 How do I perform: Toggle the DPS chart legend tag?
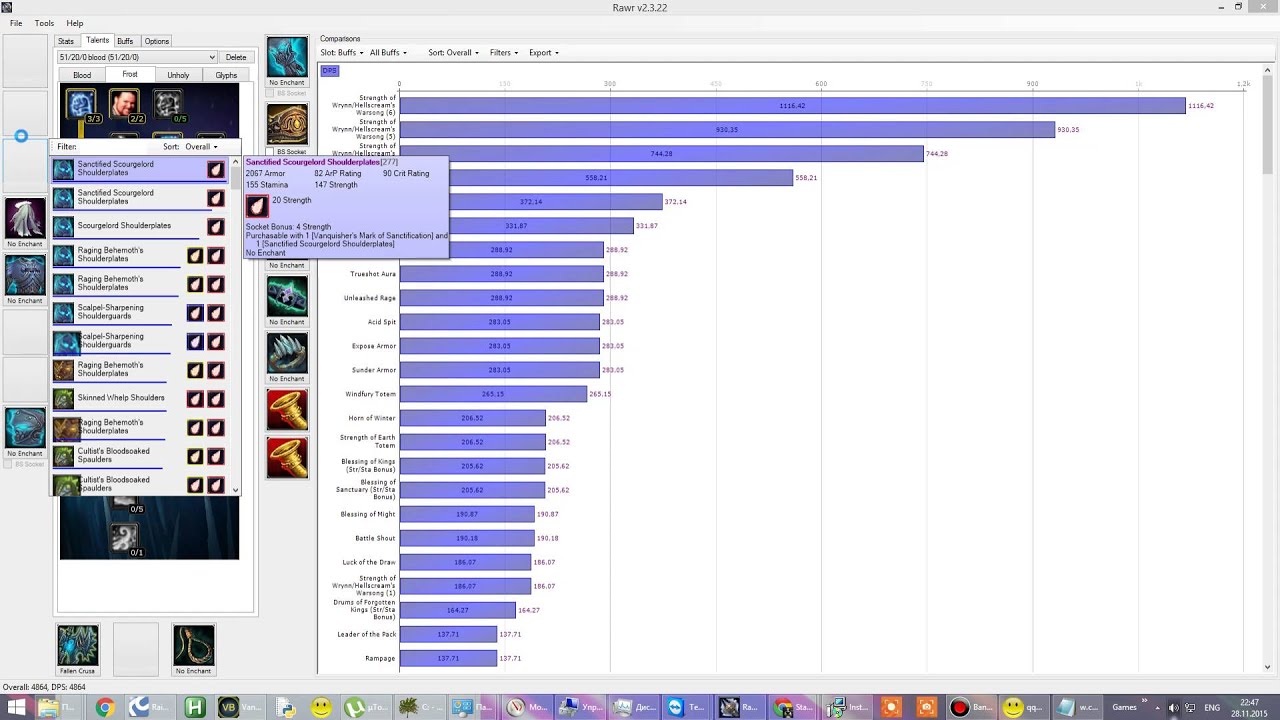tap(329, 71)
